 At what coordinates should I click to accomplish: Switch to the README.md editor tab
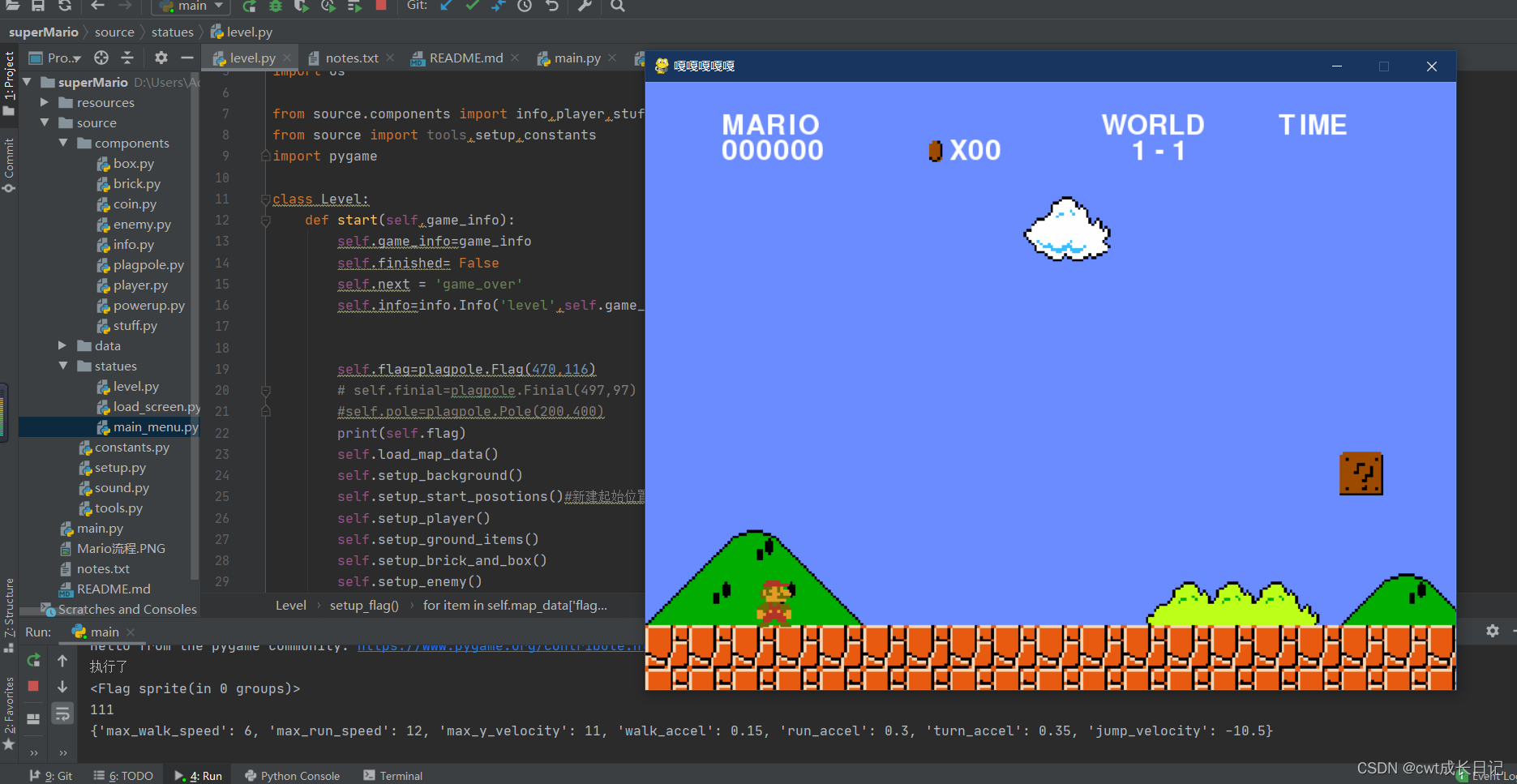(466, 58)
